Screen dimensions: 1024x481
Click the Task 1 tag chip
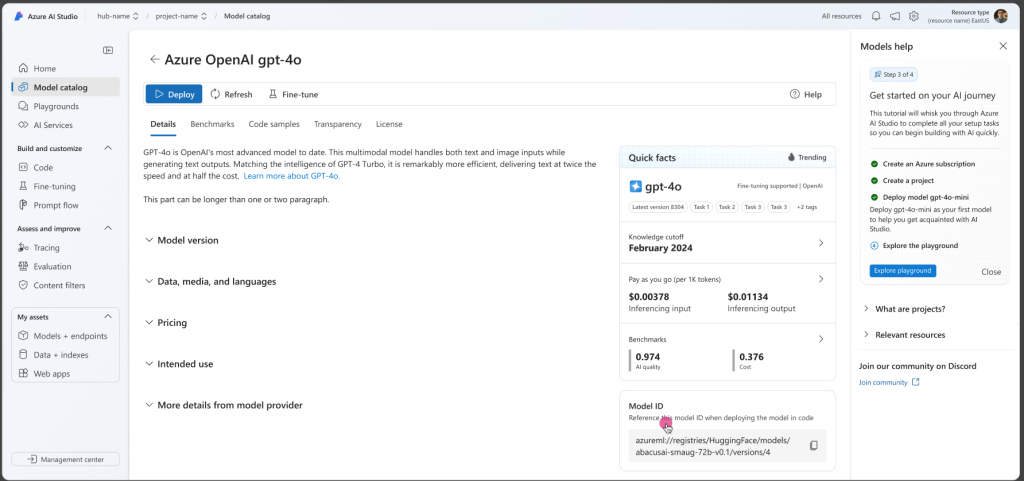coord(701,207)
